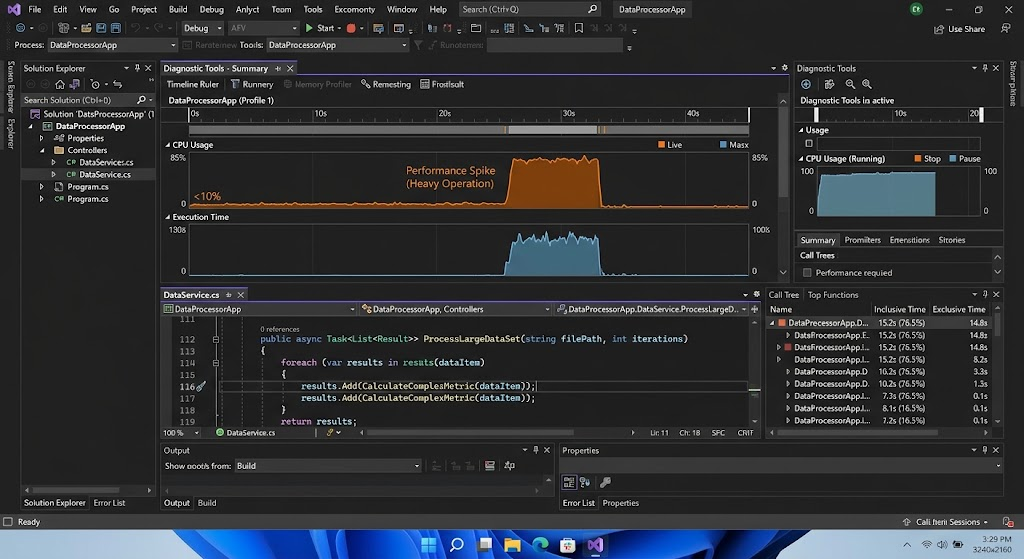The width and height of the screenshot is (1024, 559).
Task: Switch to the Error List tab under Properties
Action: 579,503
